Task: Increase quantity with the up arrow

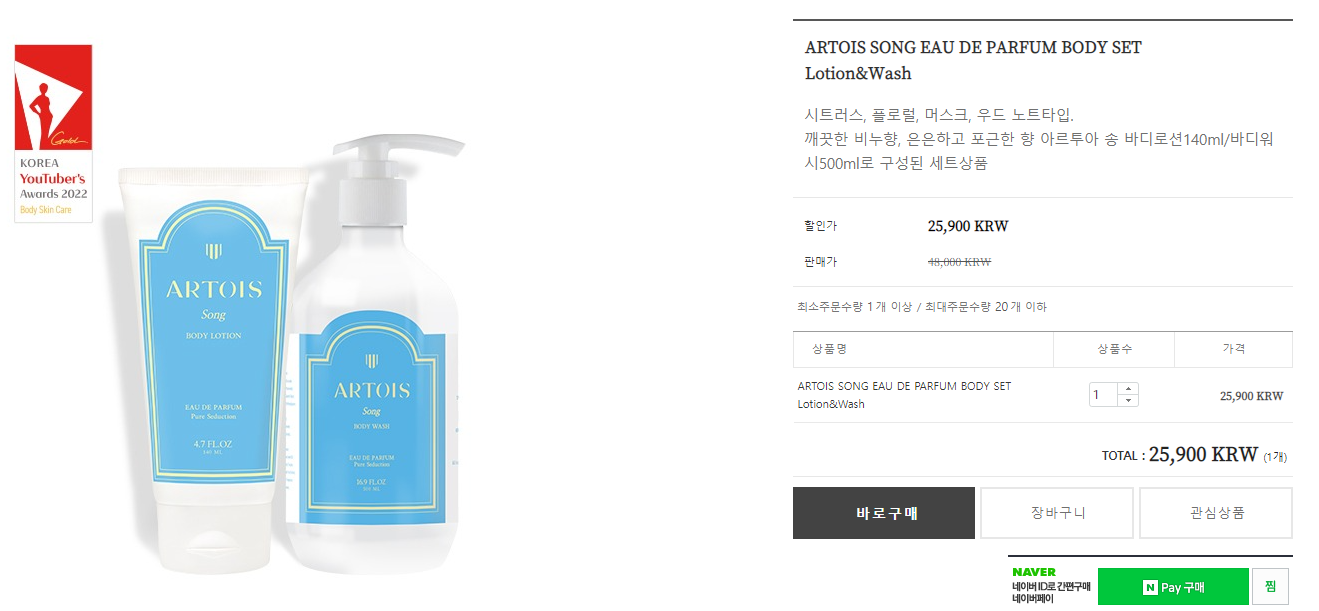Action: [1128, 389]
